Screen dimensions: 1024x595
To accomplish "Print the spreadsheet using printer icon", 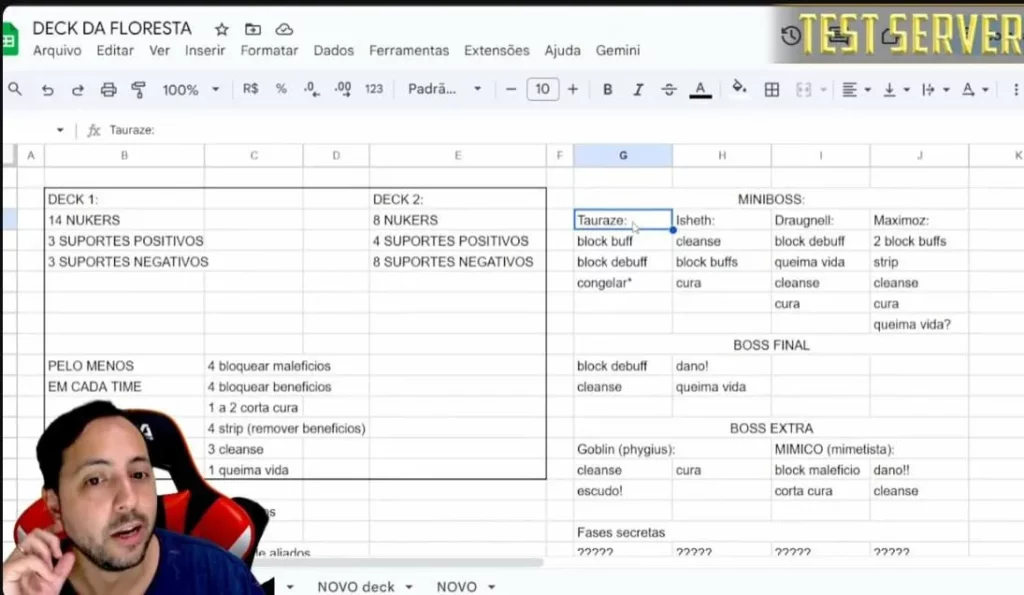I will point(108,90).
